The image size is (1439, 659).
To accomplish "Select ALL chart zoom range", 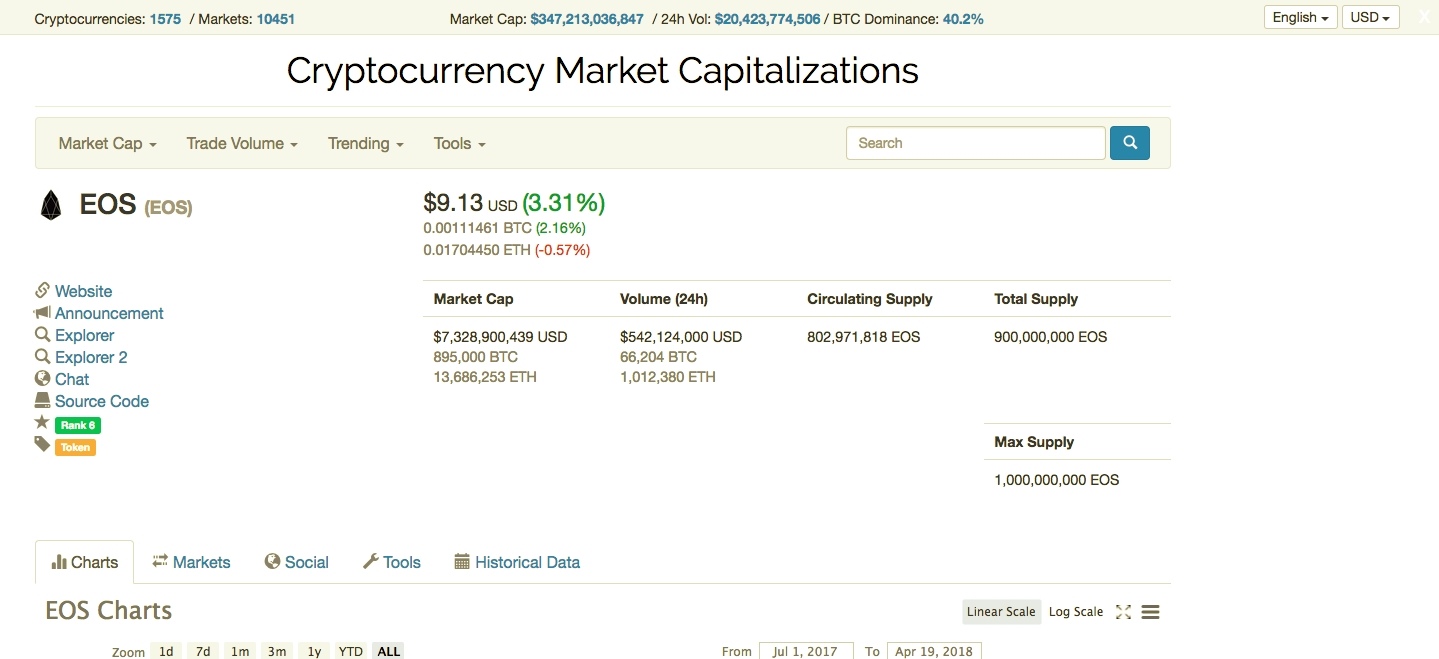I will coord(389,651).
